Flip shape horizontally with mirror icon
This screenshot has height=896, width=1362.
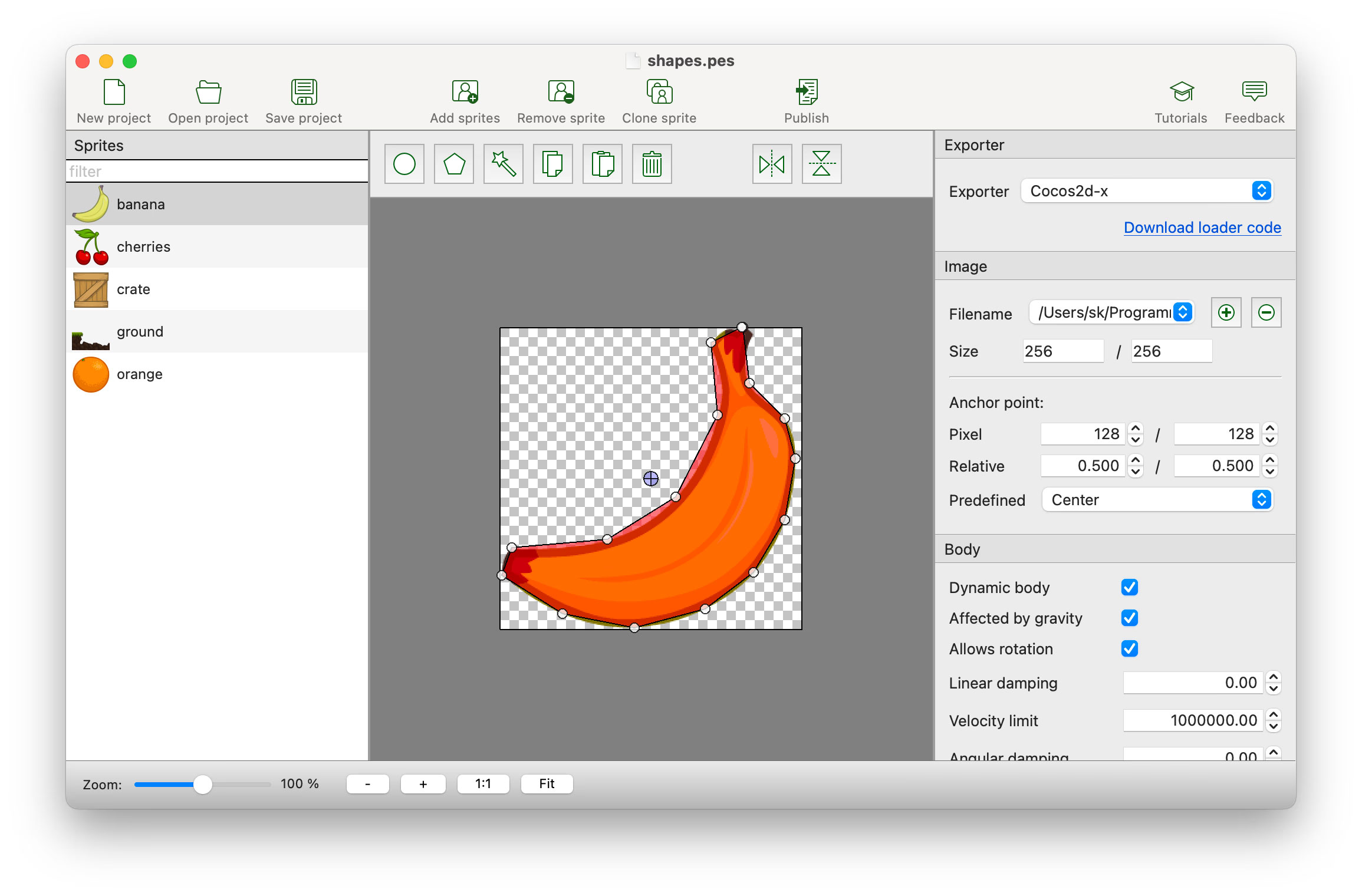tap(772, 164)
